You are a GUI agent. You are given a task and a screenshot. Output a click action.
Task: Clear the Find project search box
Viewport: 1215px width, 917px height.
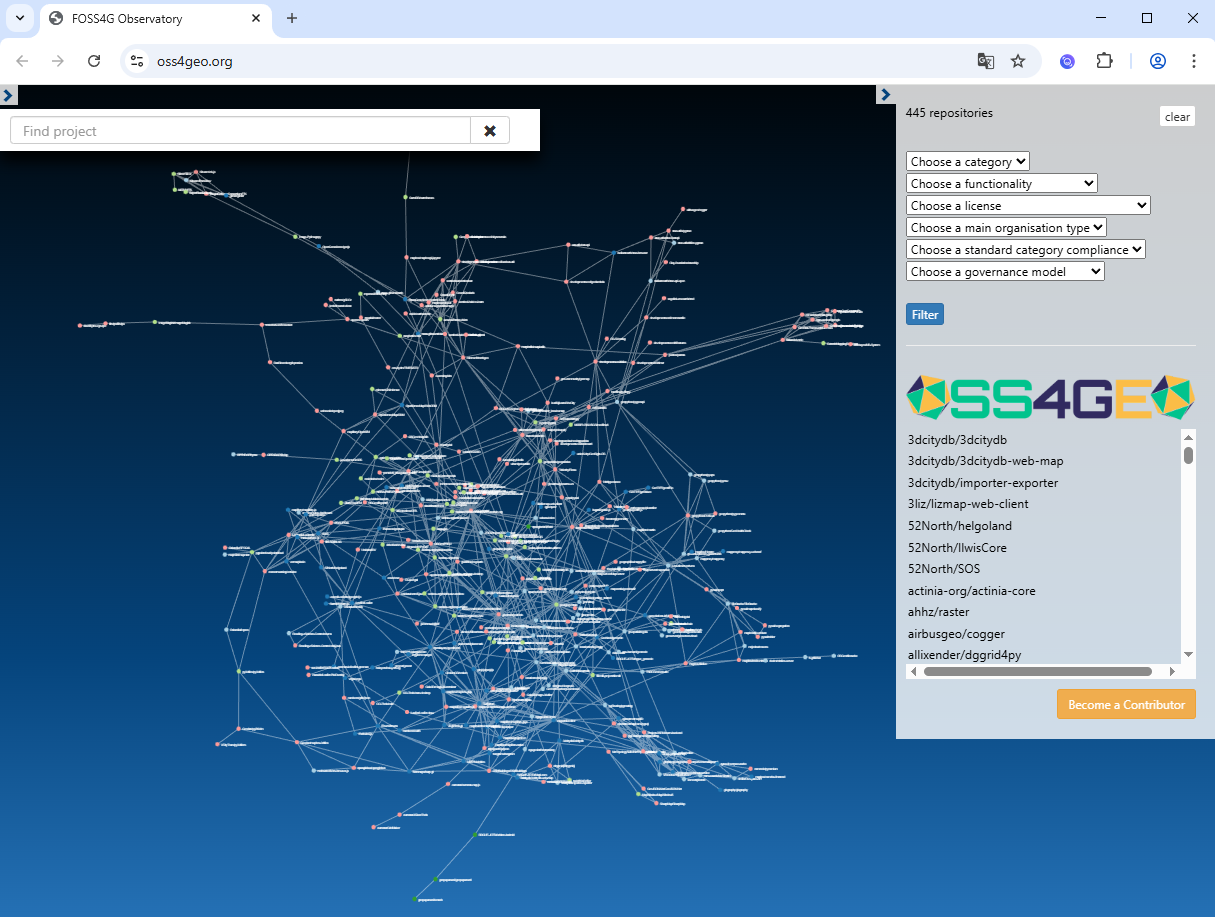(x=490, y=131)
